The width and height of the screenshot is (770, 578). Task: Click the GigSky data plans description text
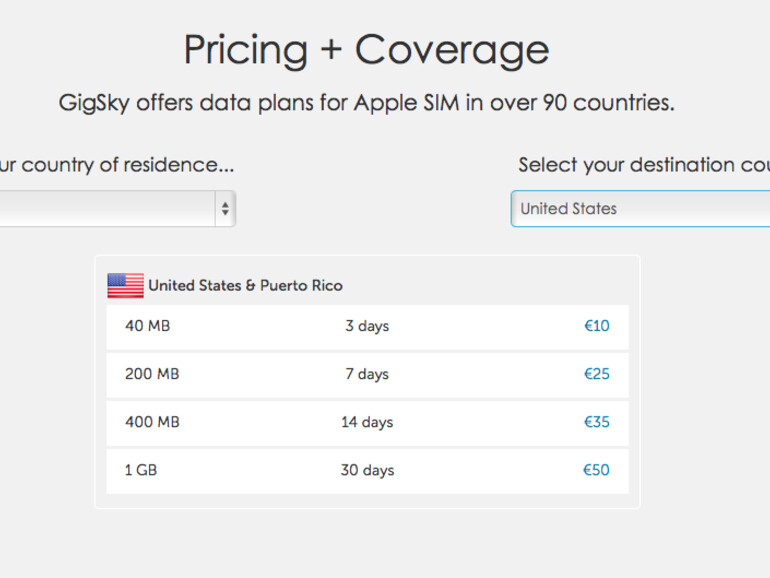[x=366, y=103]
